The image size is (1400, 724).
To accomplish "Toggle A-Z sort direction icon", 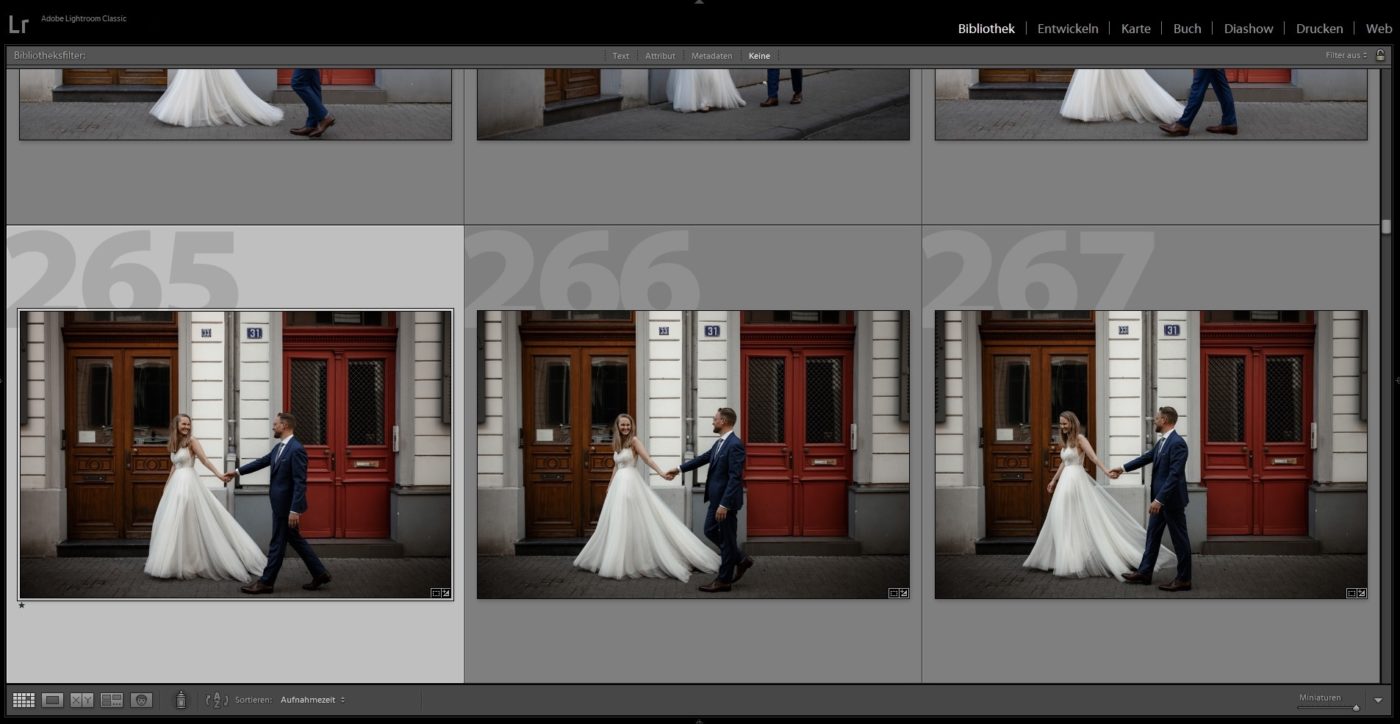I will 216,700.
